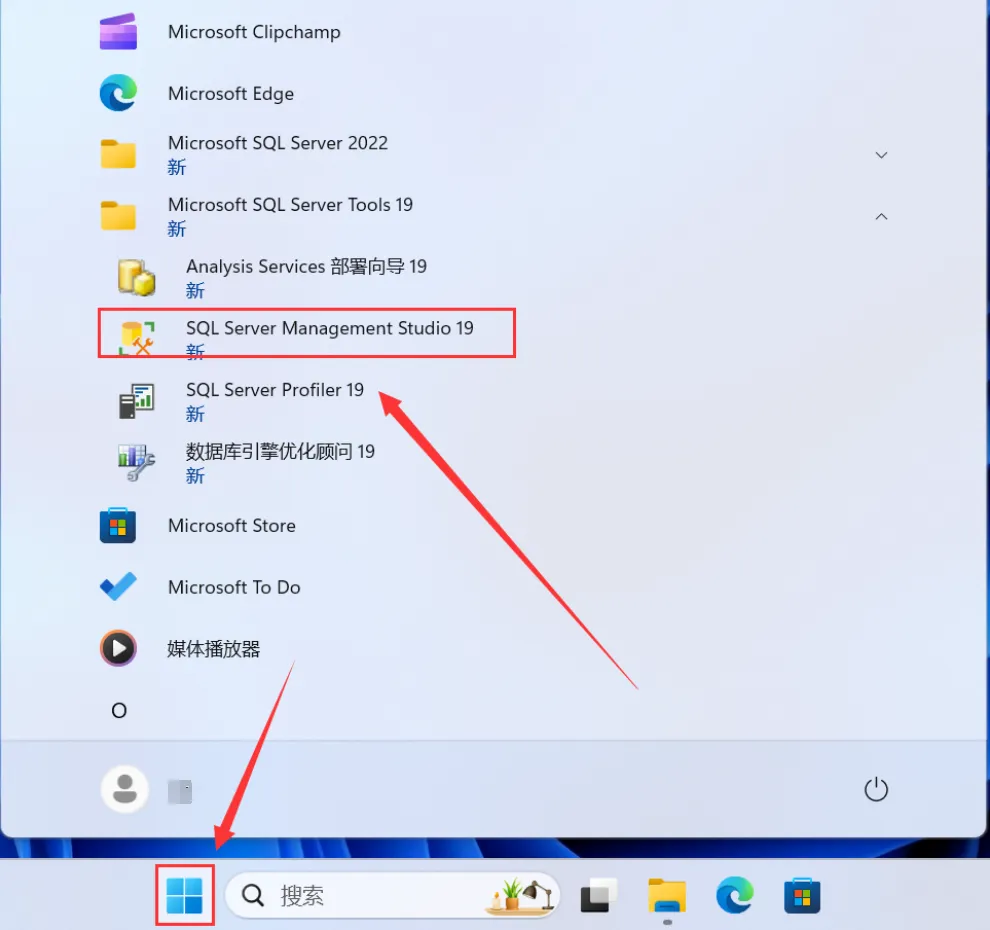Open the media player (媒体播放器) icon
Image resolution: width=990 pixels, height=930 pixels.
[118, 648]
